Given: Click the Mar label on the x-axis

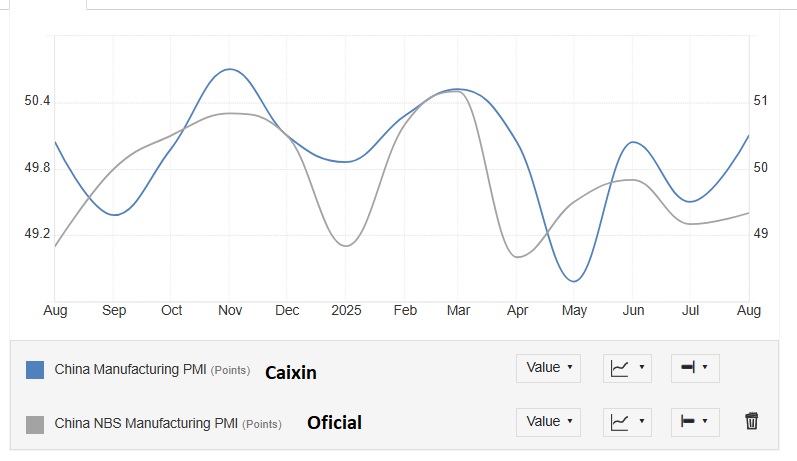Looking at the screenshot, I should tap(459, 311).
